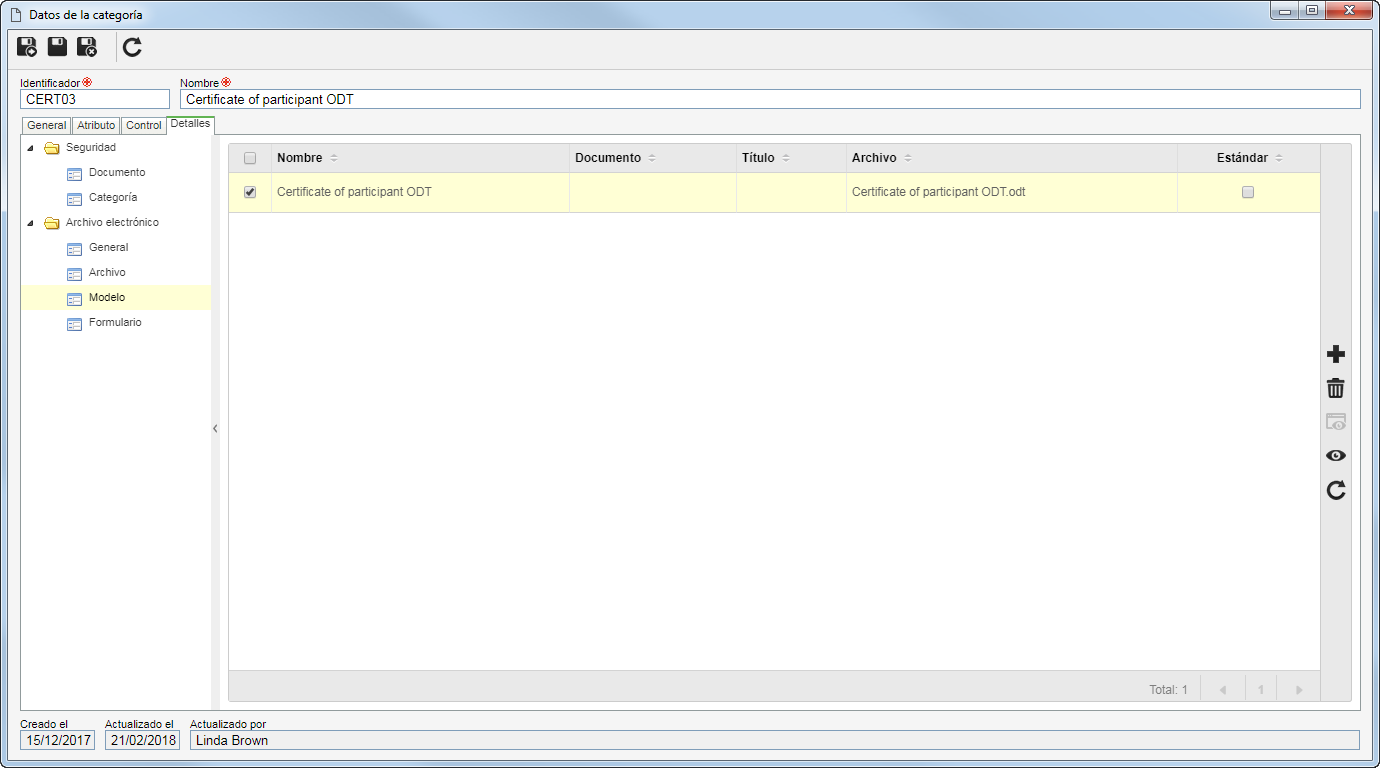Sort by Archivo column arrows
The width and height of the screenshot is (1380, 768).
tap(908, 158)
